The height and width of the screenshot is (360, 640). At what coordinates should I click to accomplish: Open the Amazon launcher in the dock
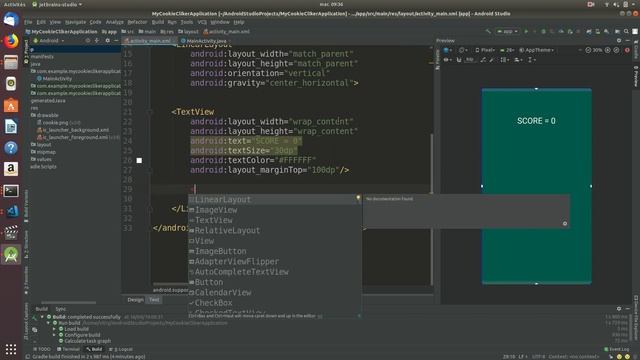pyautogui.click(x=11, y=169)
